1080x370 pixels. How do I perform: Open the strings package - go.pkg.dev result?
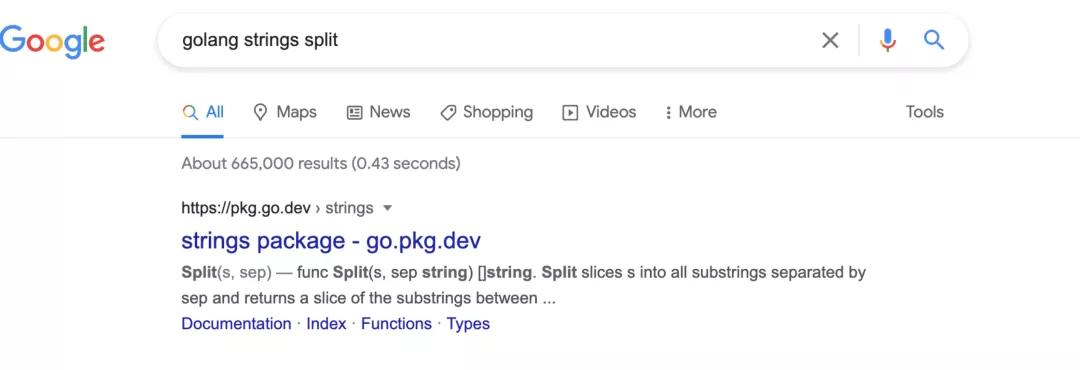click(x=331, y=240)
